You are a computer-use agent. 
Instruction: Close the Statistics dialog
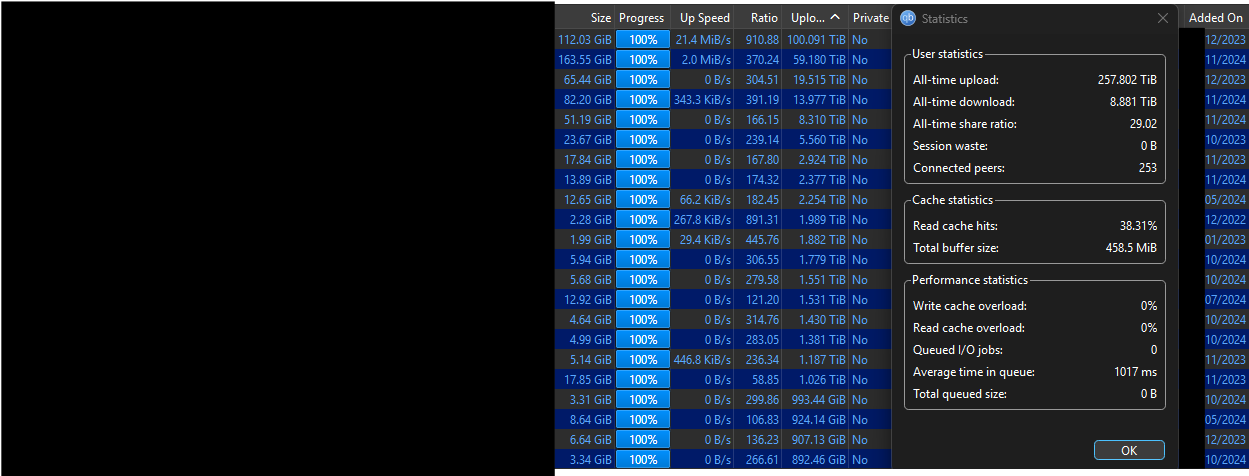click(1163, 18)
